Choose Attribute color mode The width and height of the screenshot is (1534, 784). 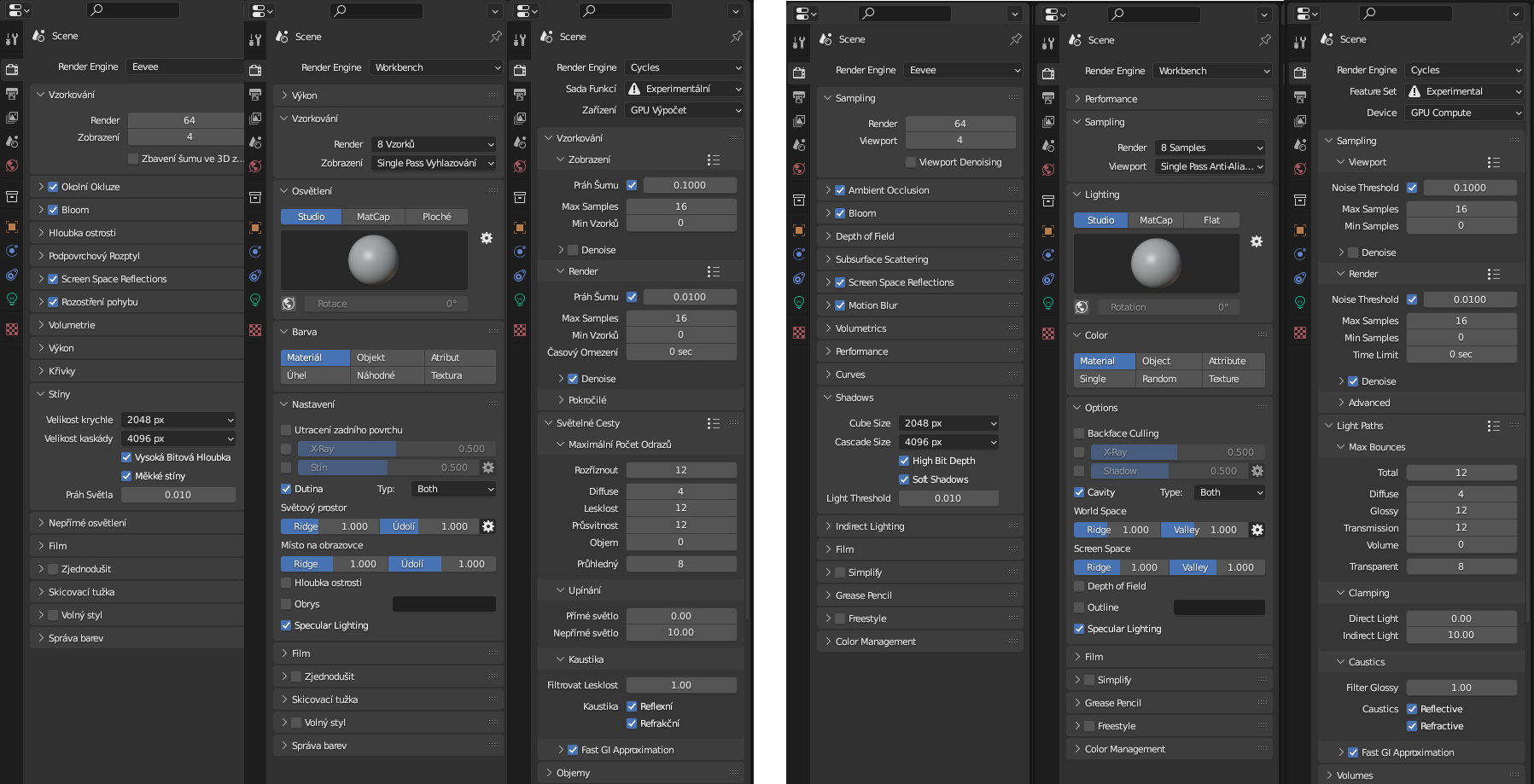pos(1234,361)
